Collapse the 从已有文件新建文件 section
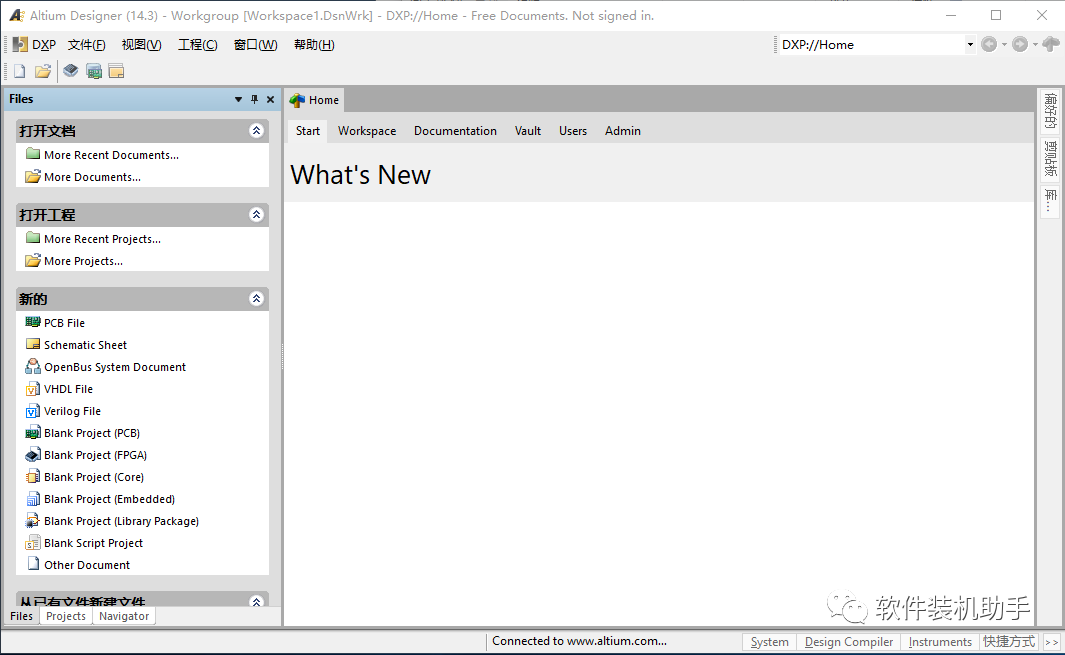The width and height of the screenshot is (1065, 655). (256, 601)
